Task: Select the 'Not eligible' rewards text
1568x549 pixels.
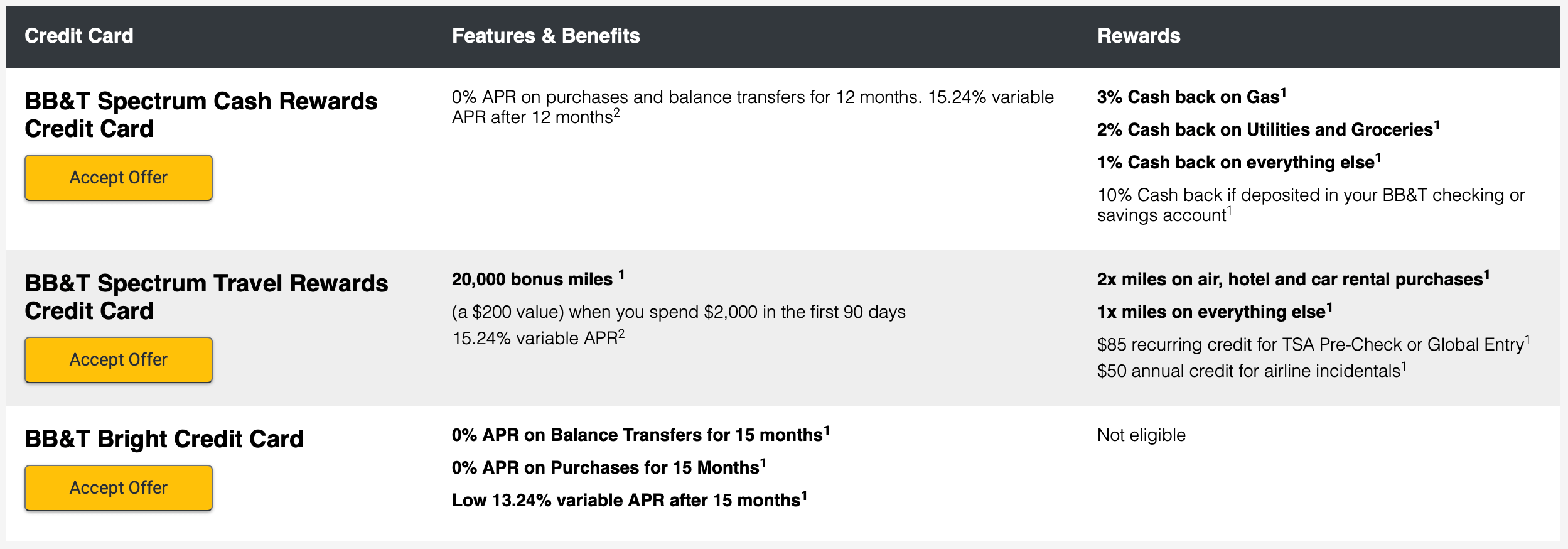Action: point(1141,433)
